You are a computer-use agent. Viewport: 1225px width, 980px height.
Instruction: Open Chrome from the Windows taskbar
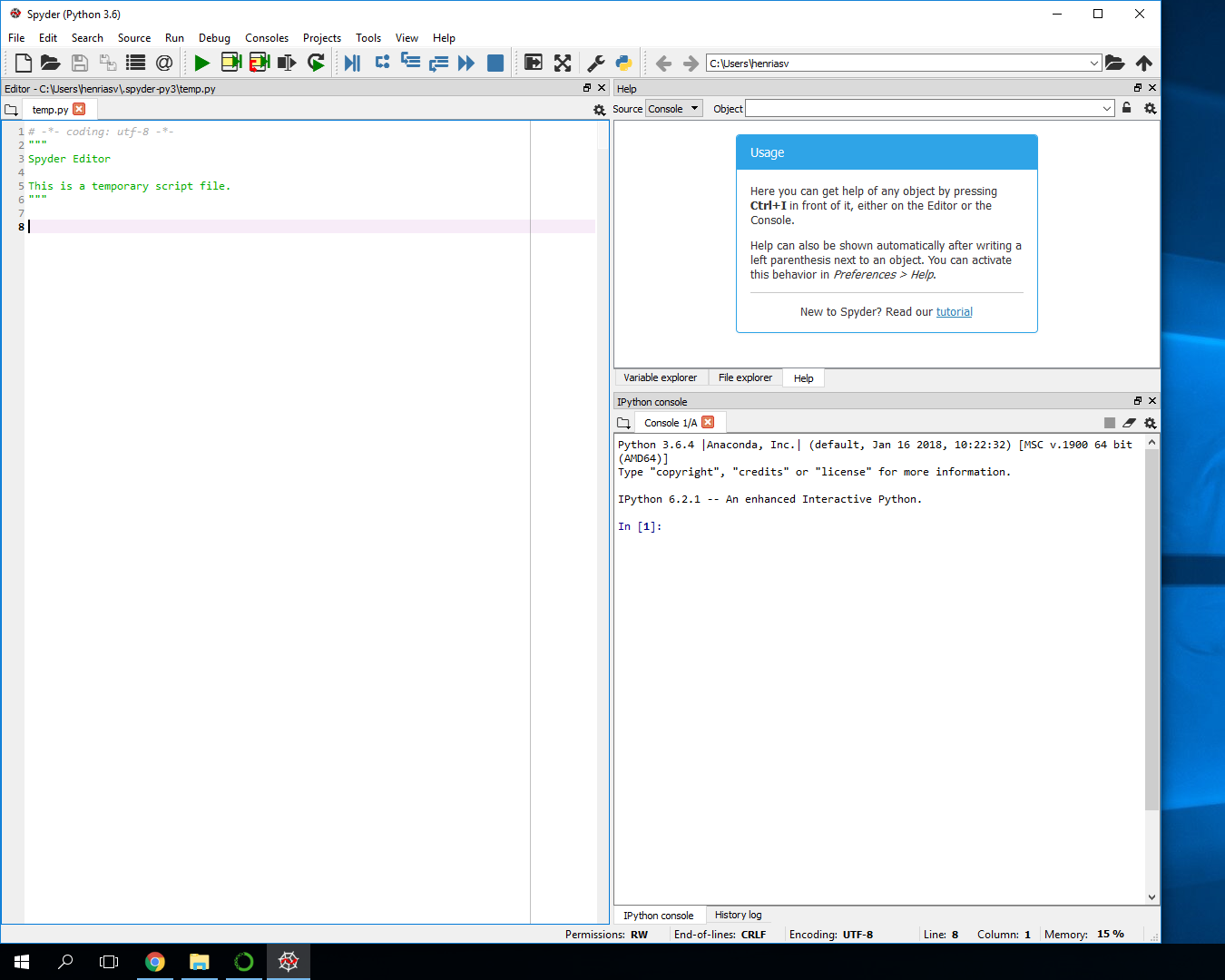[155, 962]
